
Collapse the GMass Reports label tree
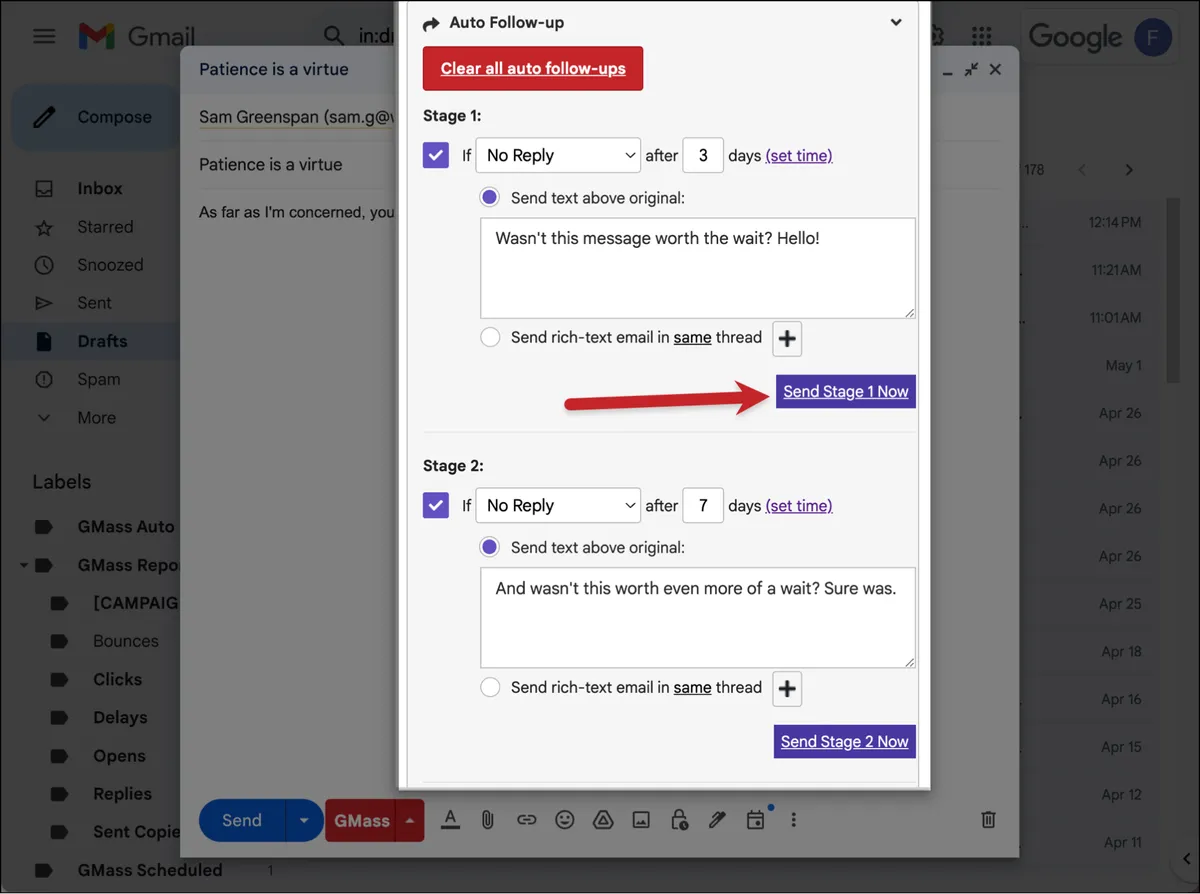coord(23,565)
